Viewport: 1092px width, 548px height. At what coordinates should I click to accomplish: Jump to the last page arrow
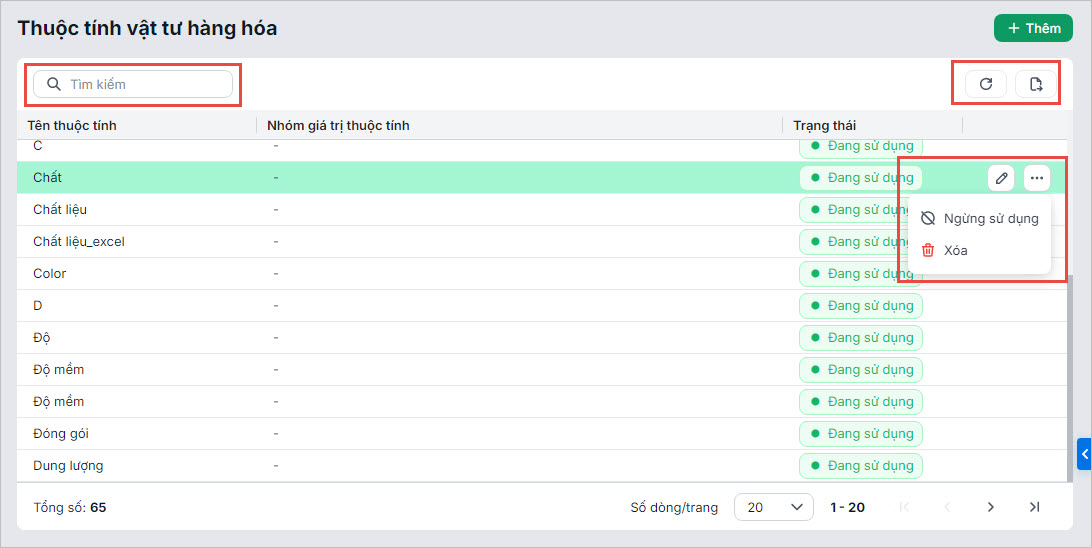tap(1035, 507)
